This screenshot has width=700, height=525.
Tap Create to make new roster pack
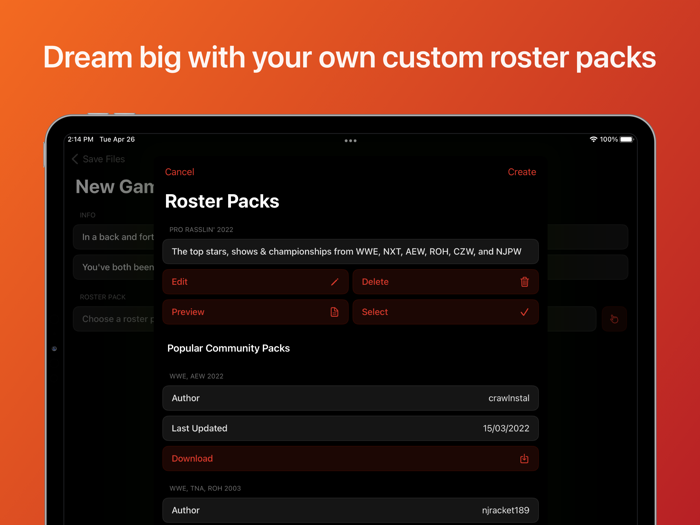coord(521,172)
